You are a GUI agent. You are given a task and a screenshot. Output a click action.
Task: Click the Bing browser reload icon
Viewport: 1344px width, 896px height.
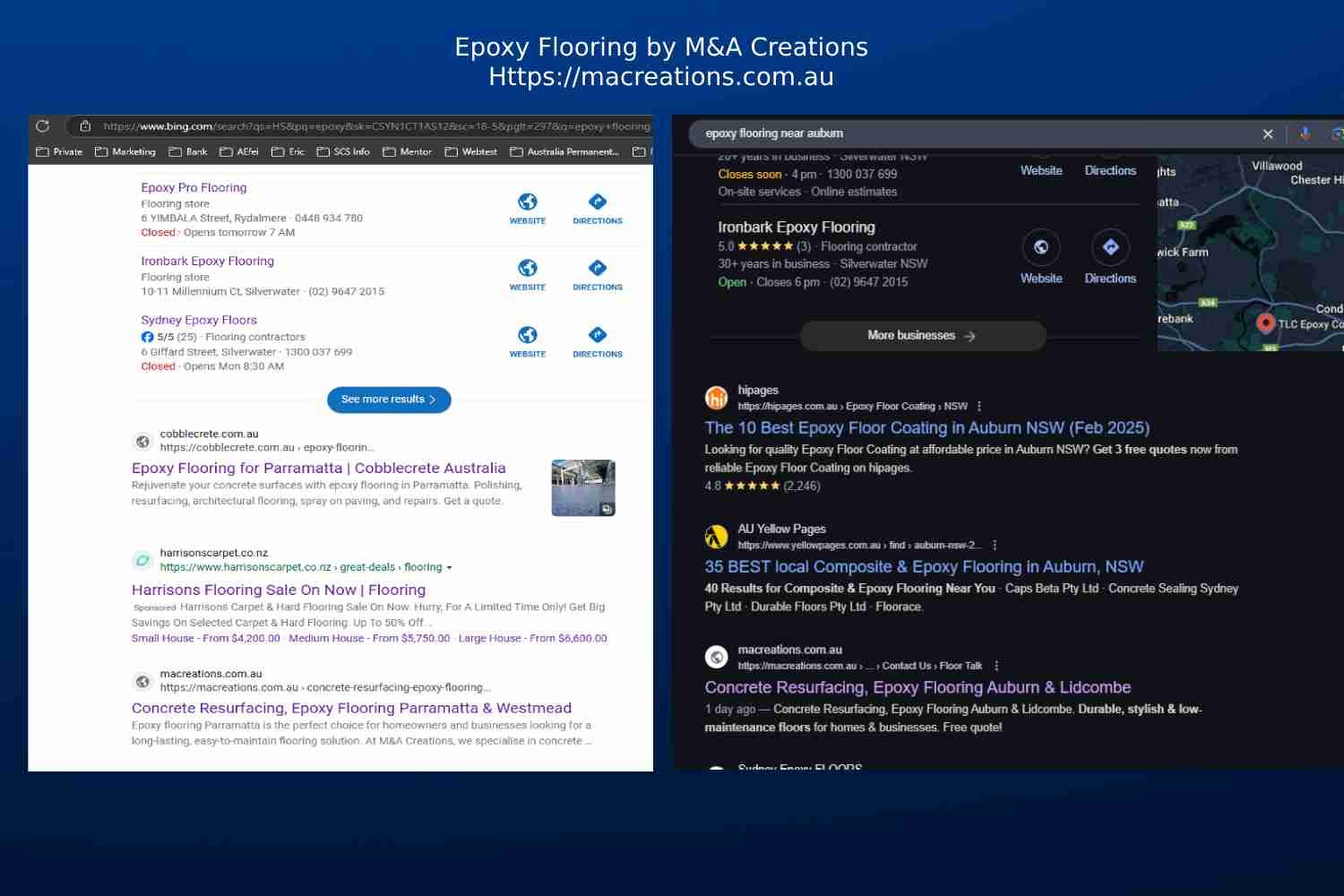tap(42, 126)
